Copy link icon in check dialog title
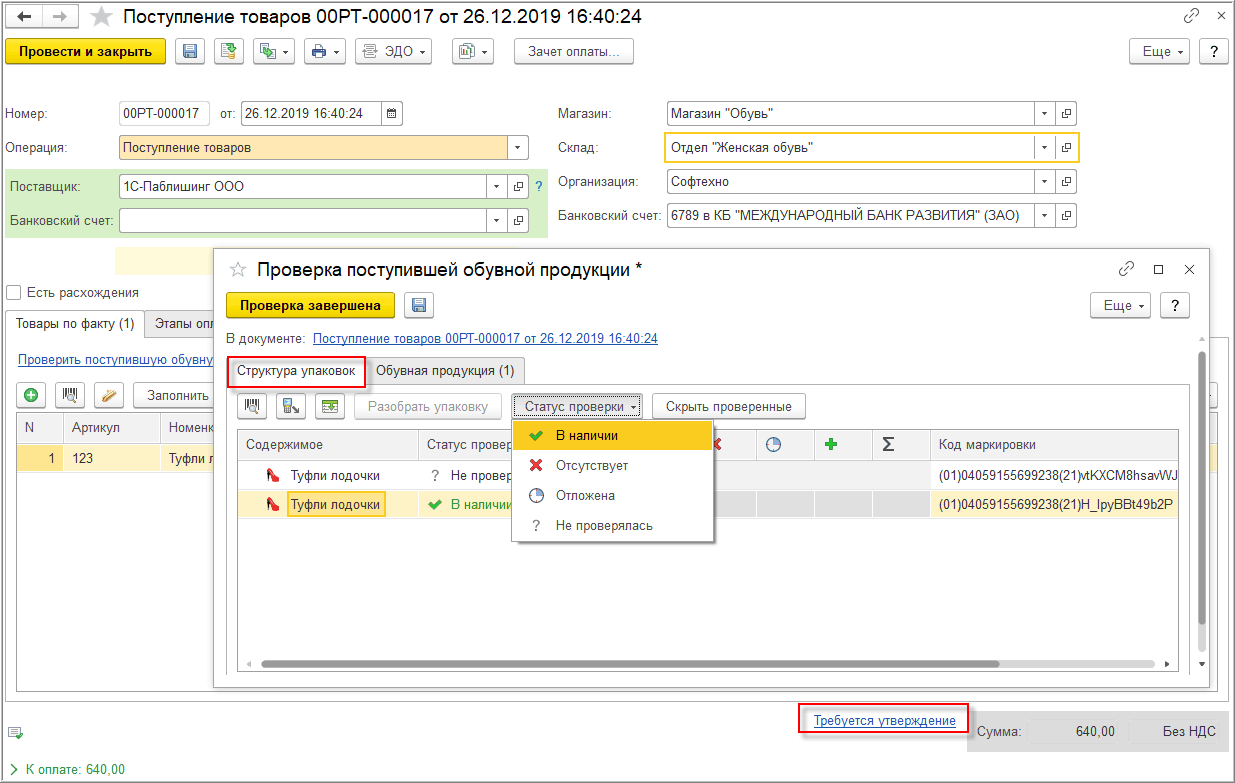The height and width of the screenshot is (783, 1235). tap(1127, 269)
